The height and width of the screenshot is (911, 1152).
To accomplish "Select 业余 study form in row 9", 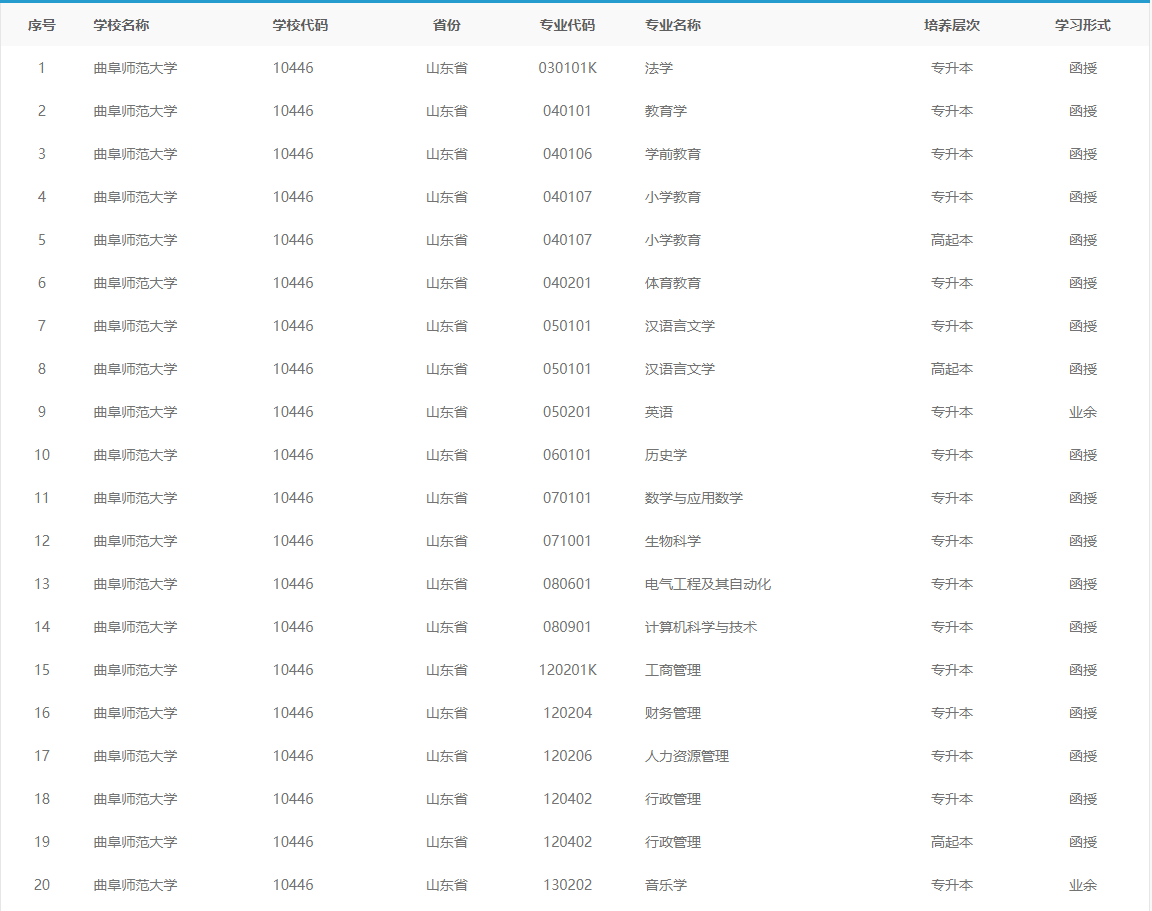I will (x=1082, y=412).
